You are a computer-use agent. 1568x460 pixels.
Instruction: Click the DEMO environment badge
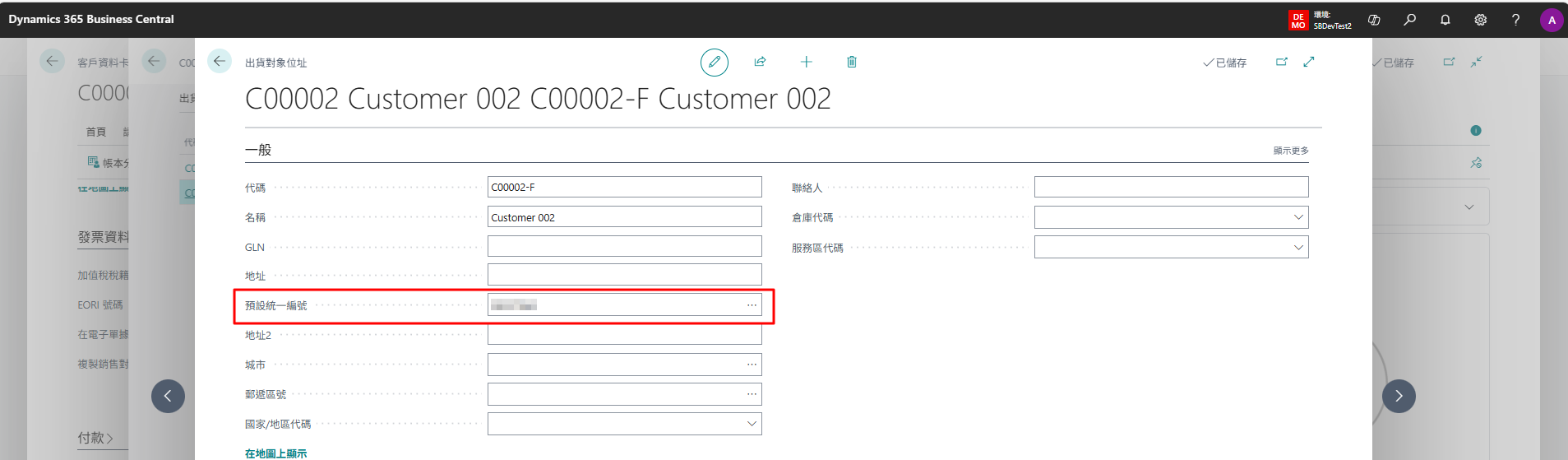(x=1297, y=21)
